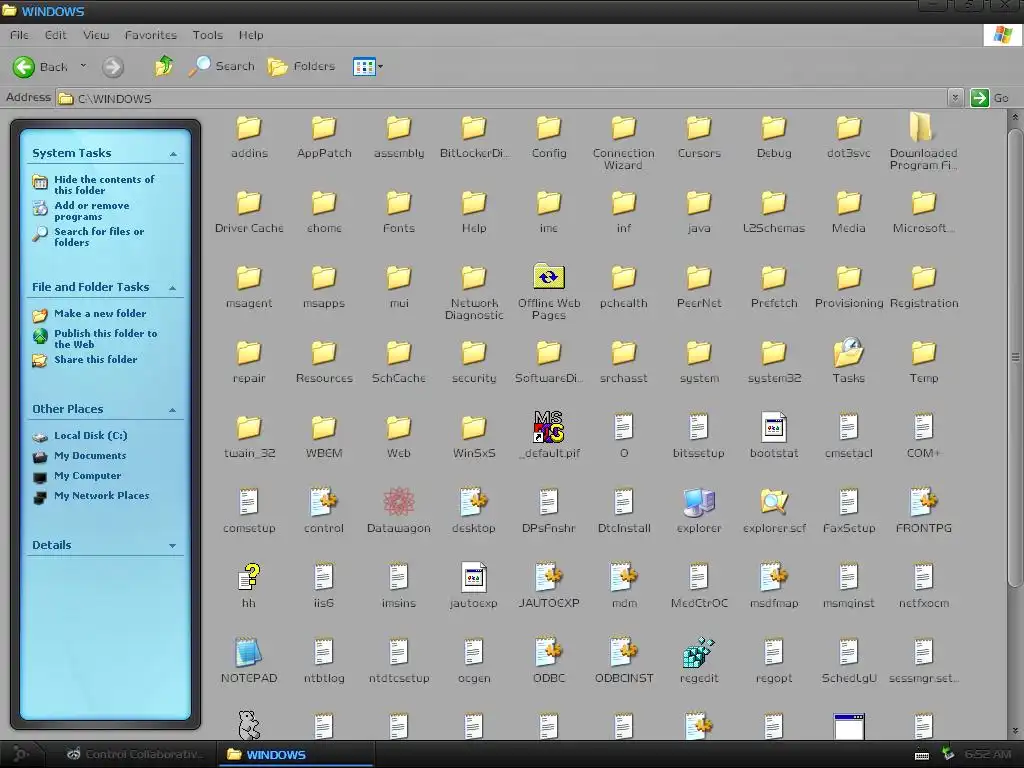
Task: Collapse File and Folder Tasks section
Action: [173, 288]
